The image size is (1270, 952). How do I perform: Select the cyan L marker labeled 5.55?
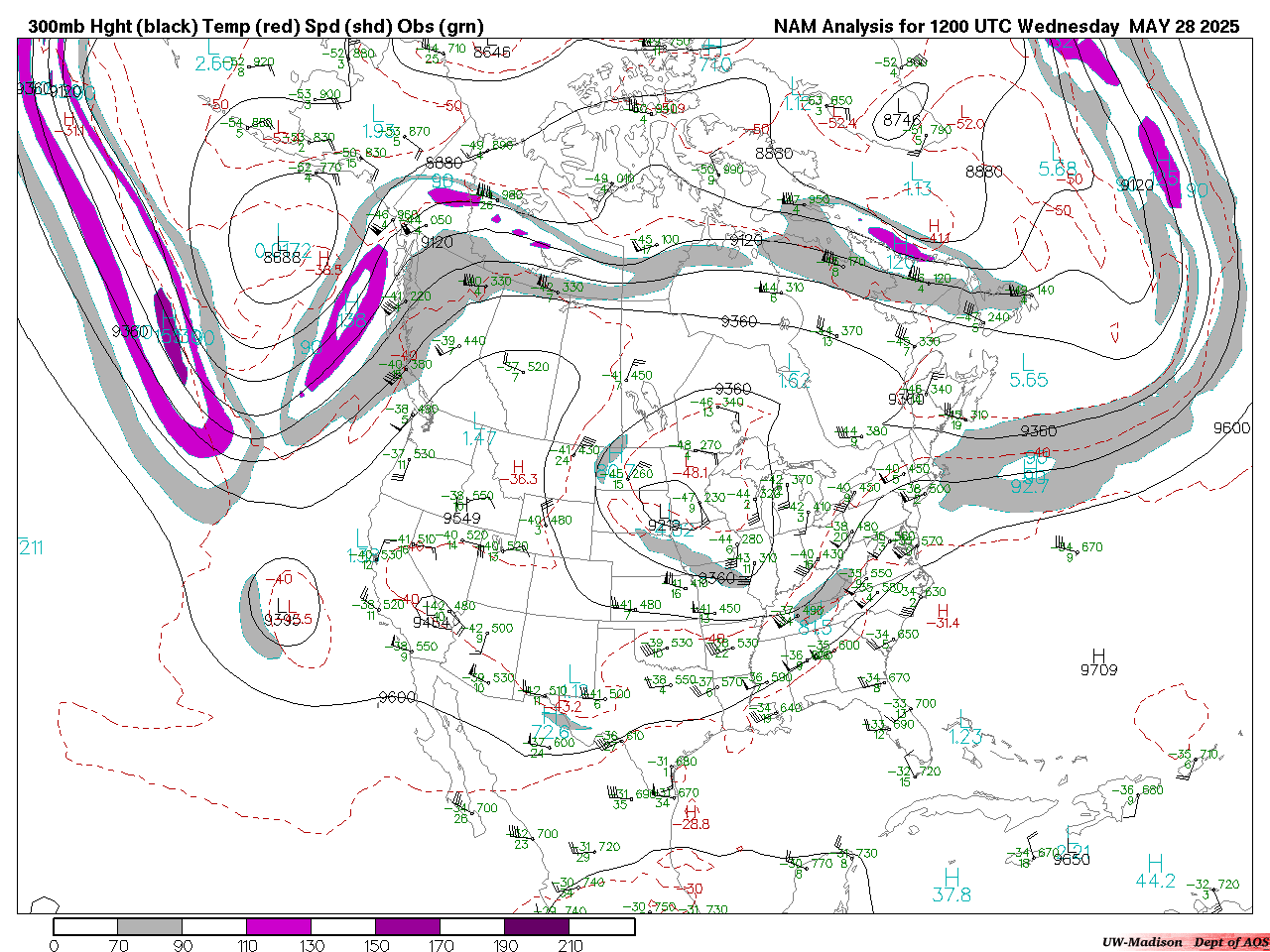click(1028, 363)
